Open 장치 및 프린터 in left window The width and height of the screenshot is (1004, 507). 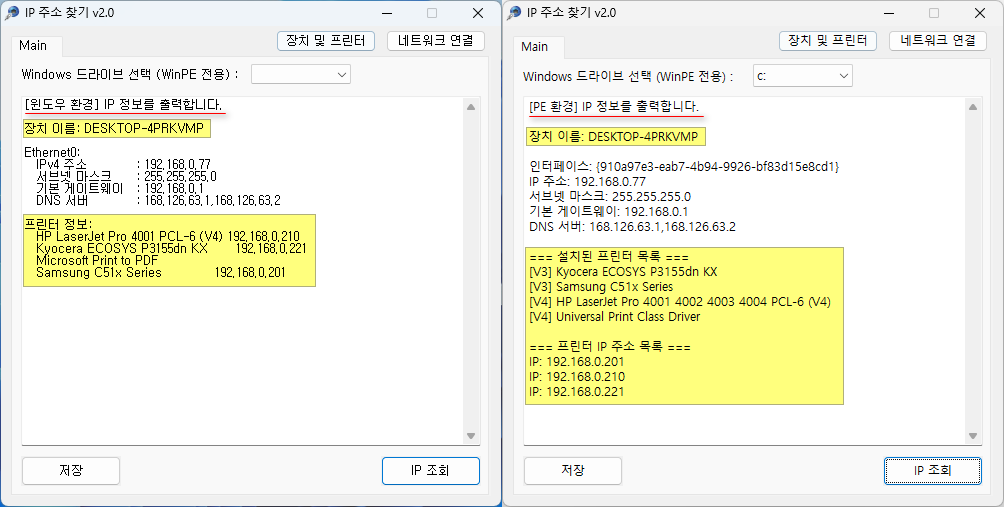tap(326, 41)
